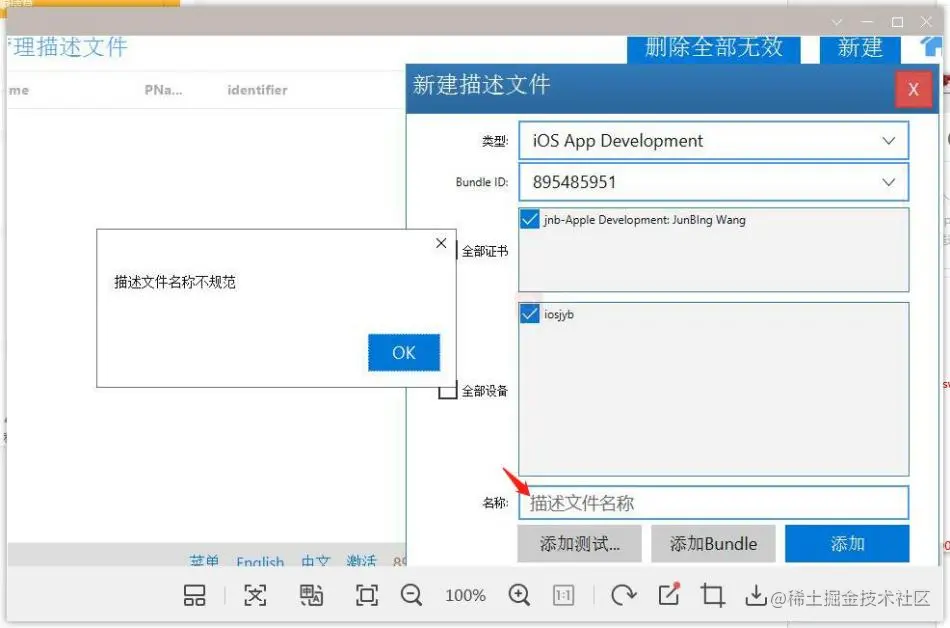This screenshot has height=628, width=950.
Task: Click the 删除全部无效 button
Action: [x=714, y=48]
